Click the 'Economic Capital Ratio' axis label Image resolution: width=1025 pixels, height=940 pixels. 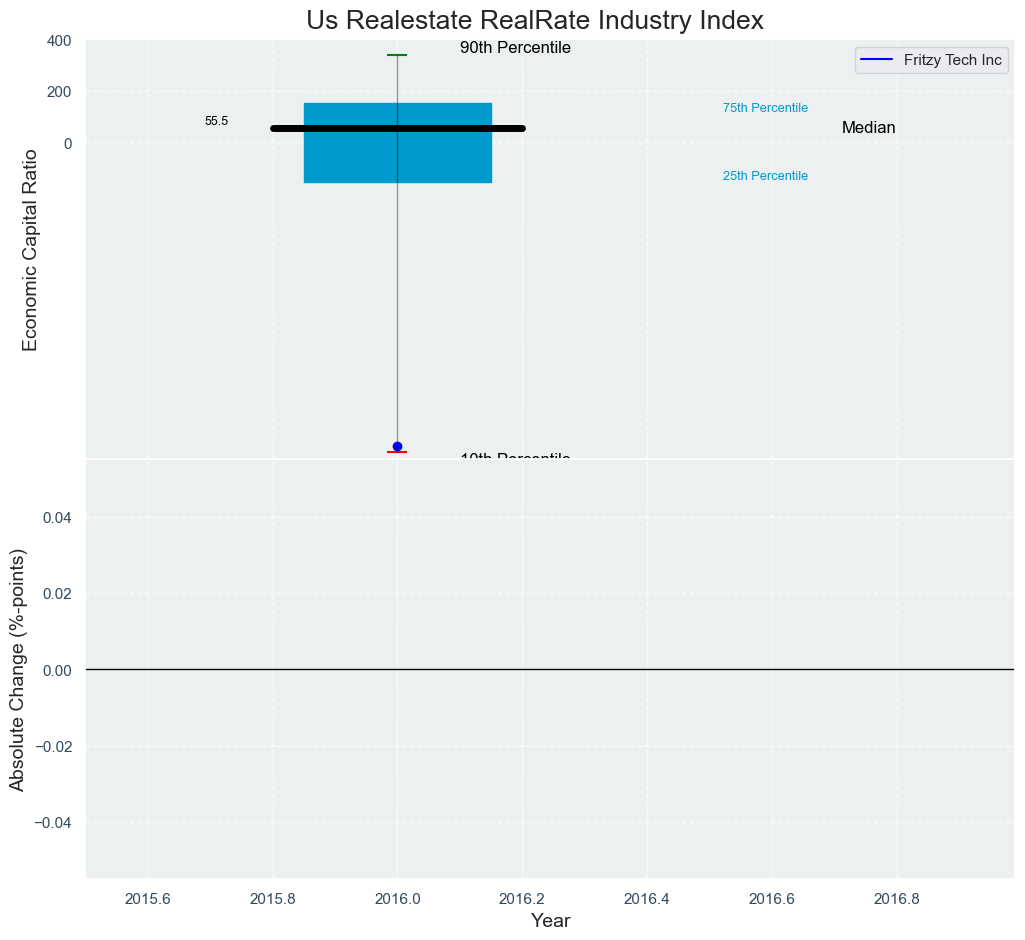pyautogui.click(x=30, y=250)
